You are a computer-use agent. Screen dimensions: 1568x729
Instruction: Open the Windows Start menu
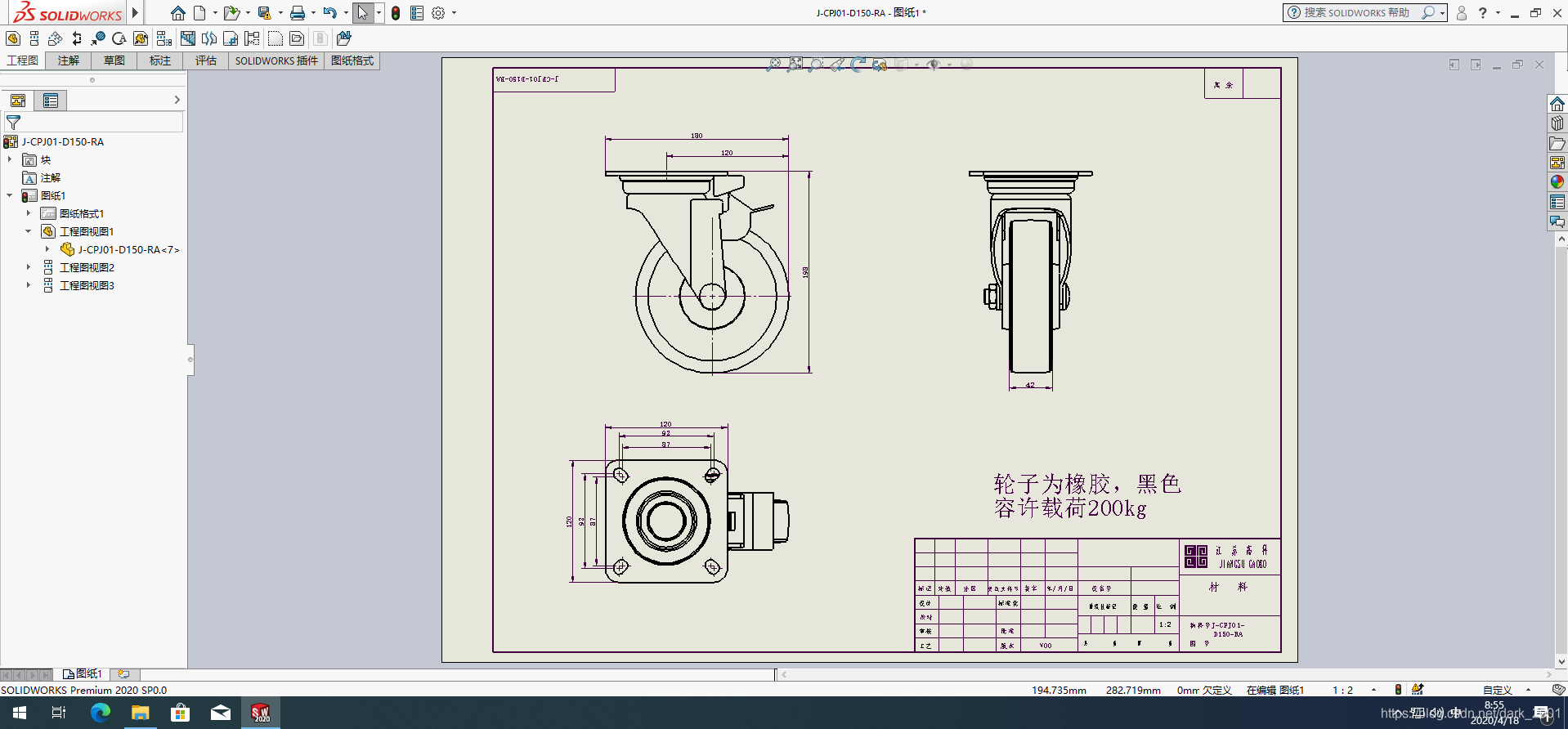[x=20, y=713]
